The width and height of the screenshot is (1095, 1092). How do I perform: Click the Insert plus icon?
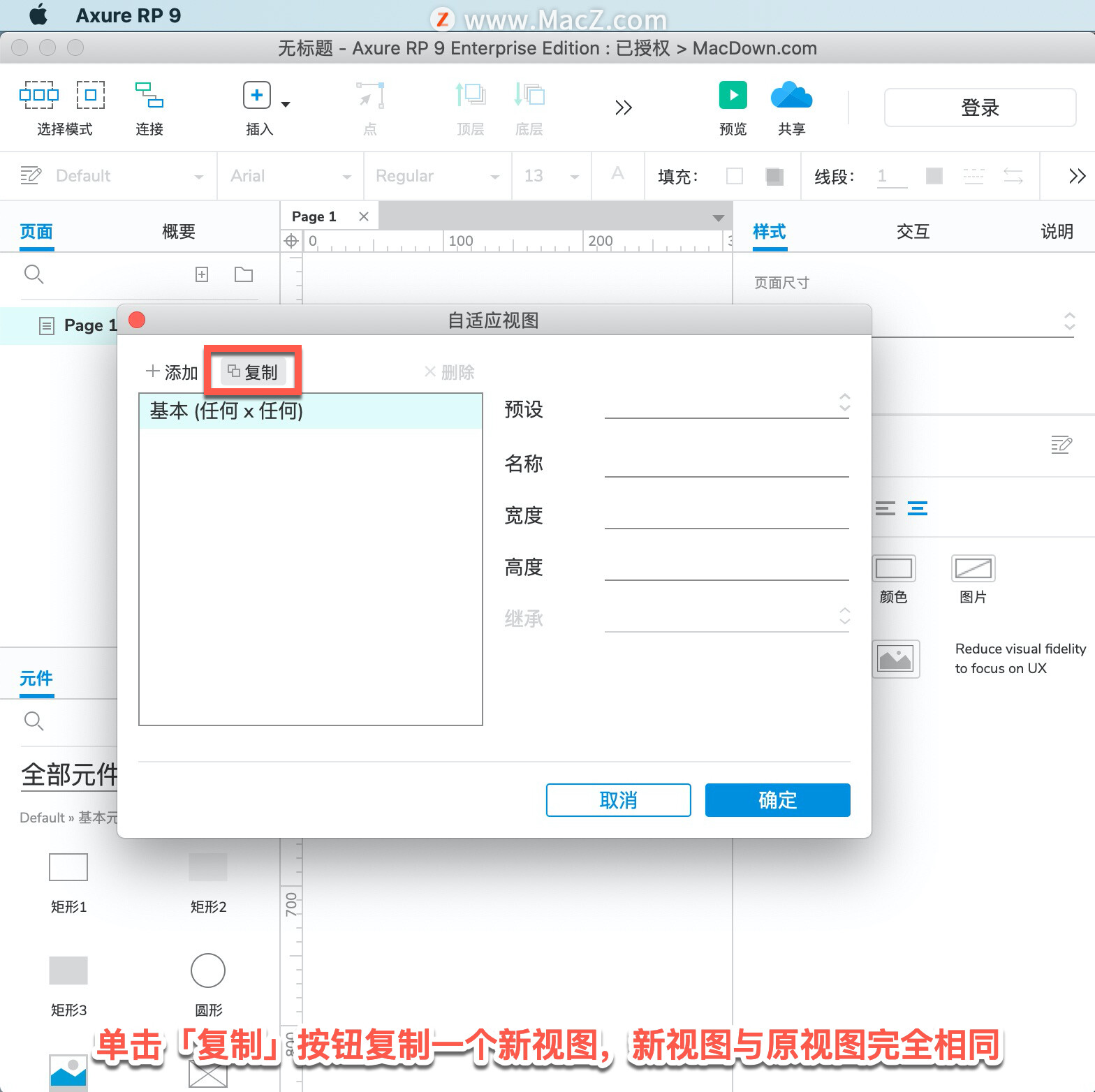(x=257, y=95)
